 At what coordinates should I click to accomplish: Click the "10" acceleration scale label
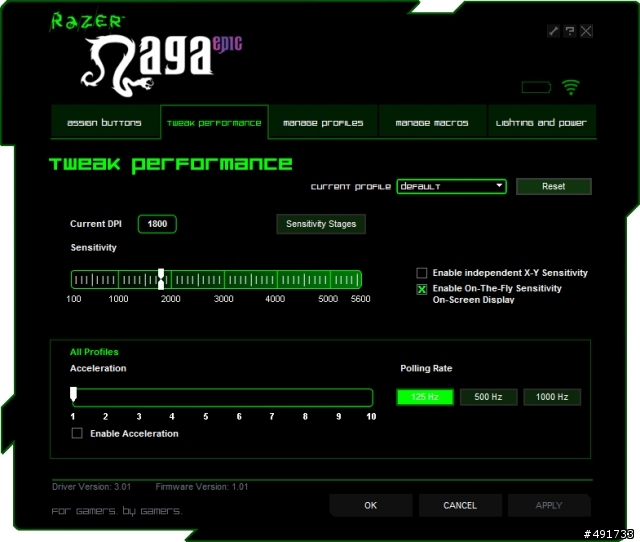(x=371, y=416)
